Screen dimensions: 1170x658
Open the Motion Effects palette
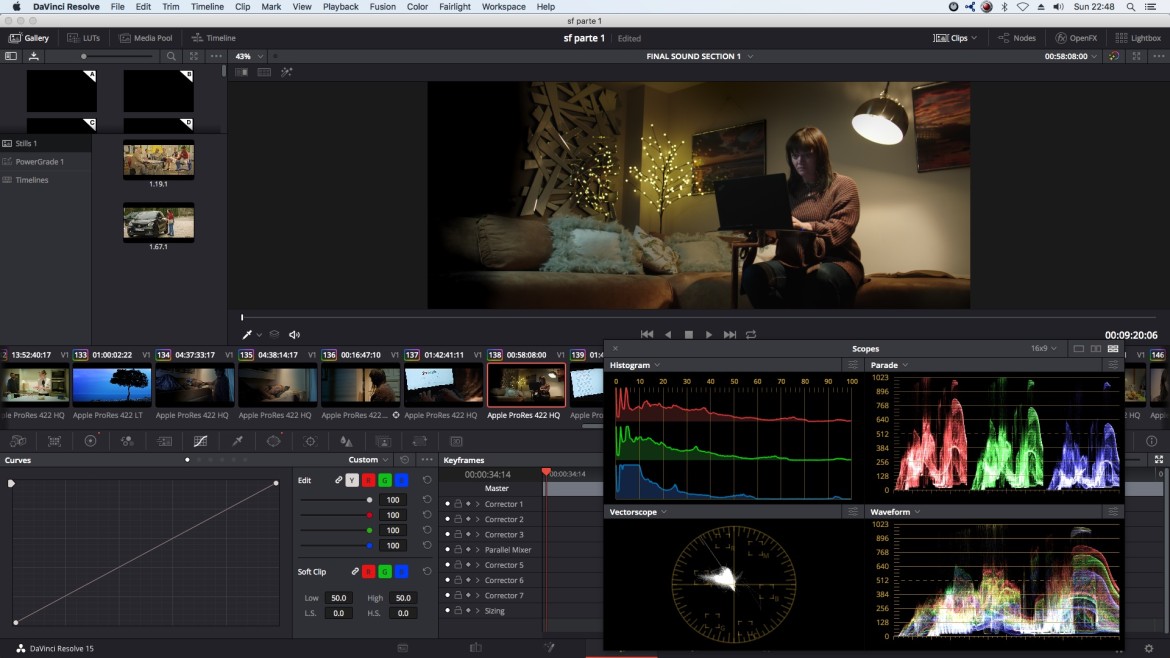(x=164, y=442)
